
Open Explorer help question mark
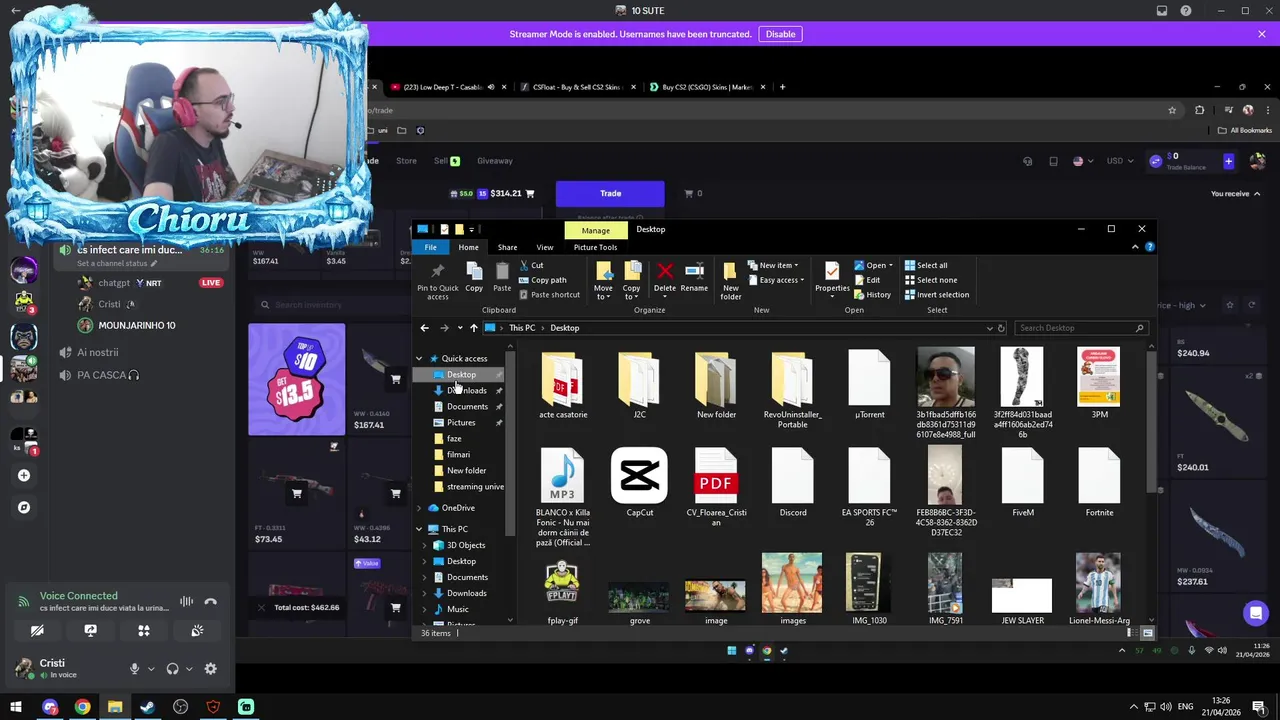point(1150,247)
